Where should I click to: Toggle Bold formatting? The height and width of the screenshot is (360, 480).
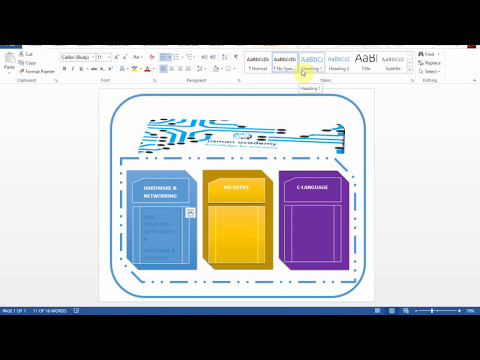[x=64, y=69]
